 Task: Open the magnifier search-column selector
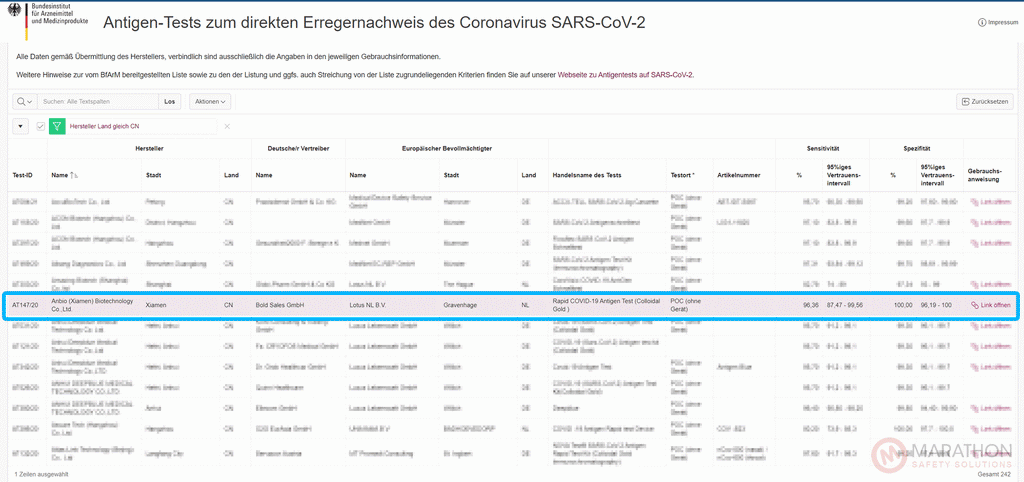tap(25, 102)
